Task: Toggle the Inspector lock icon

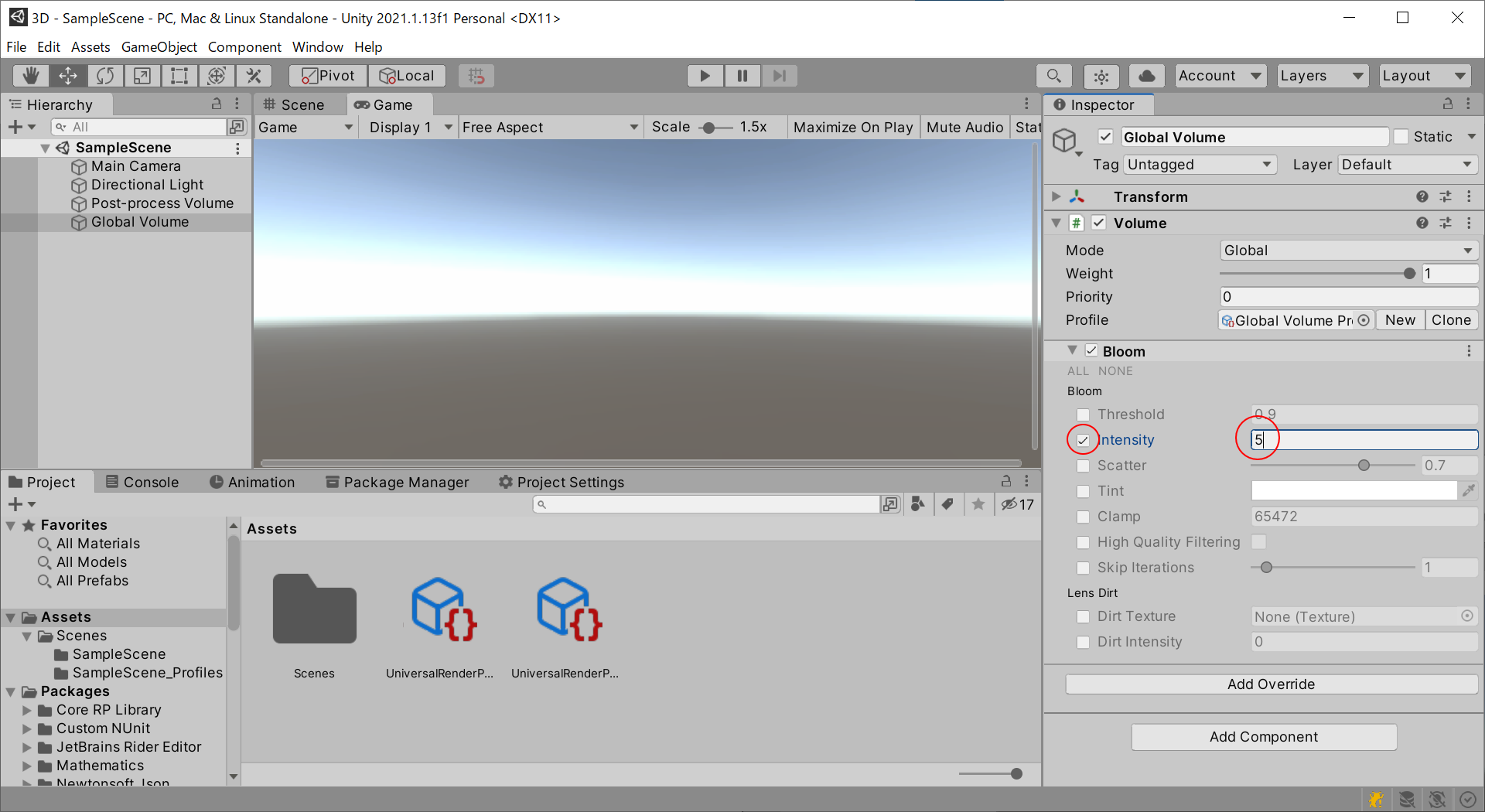Action: 1447,104
